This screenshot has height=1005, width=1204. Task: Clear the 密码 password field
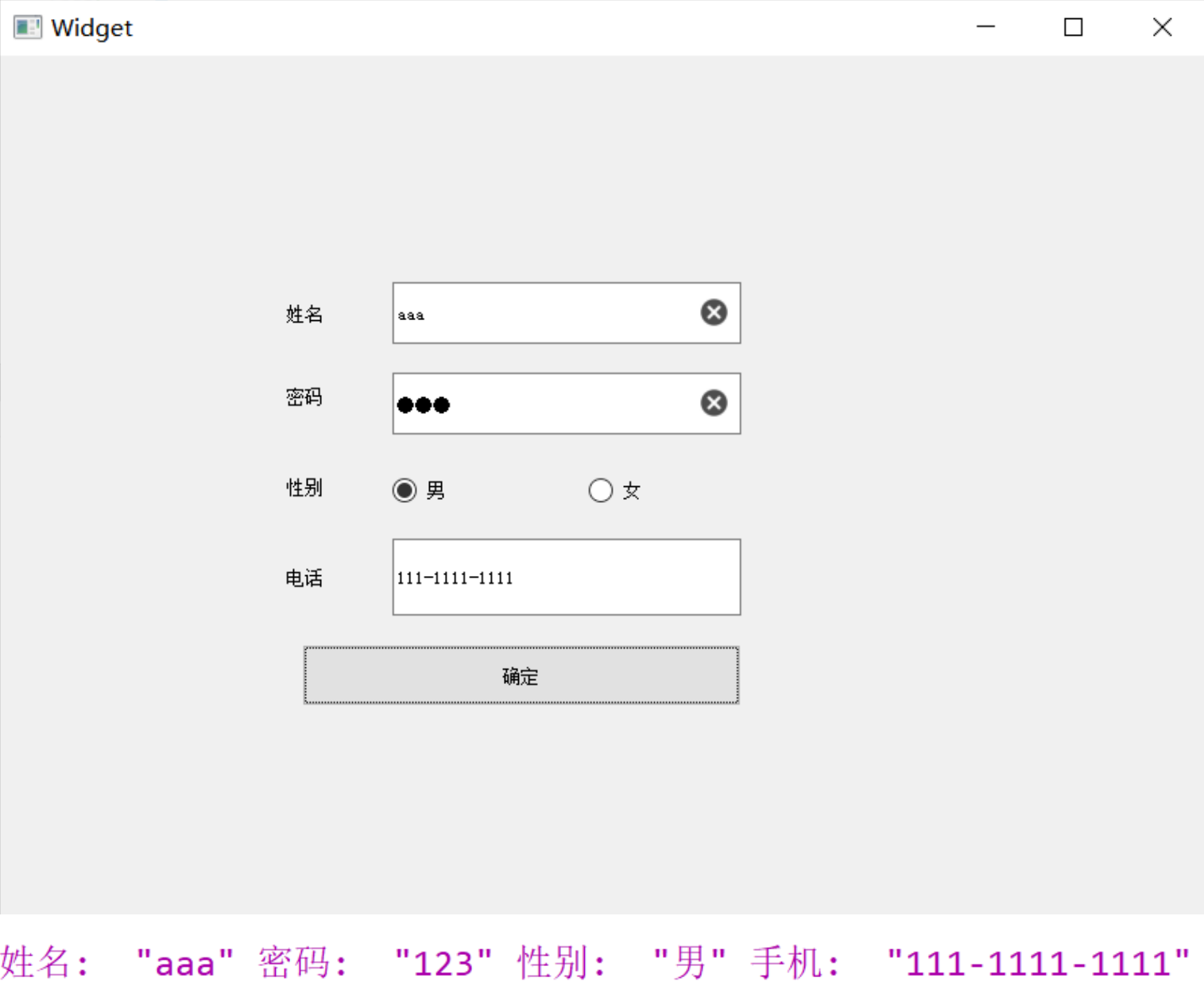[714, 403]
